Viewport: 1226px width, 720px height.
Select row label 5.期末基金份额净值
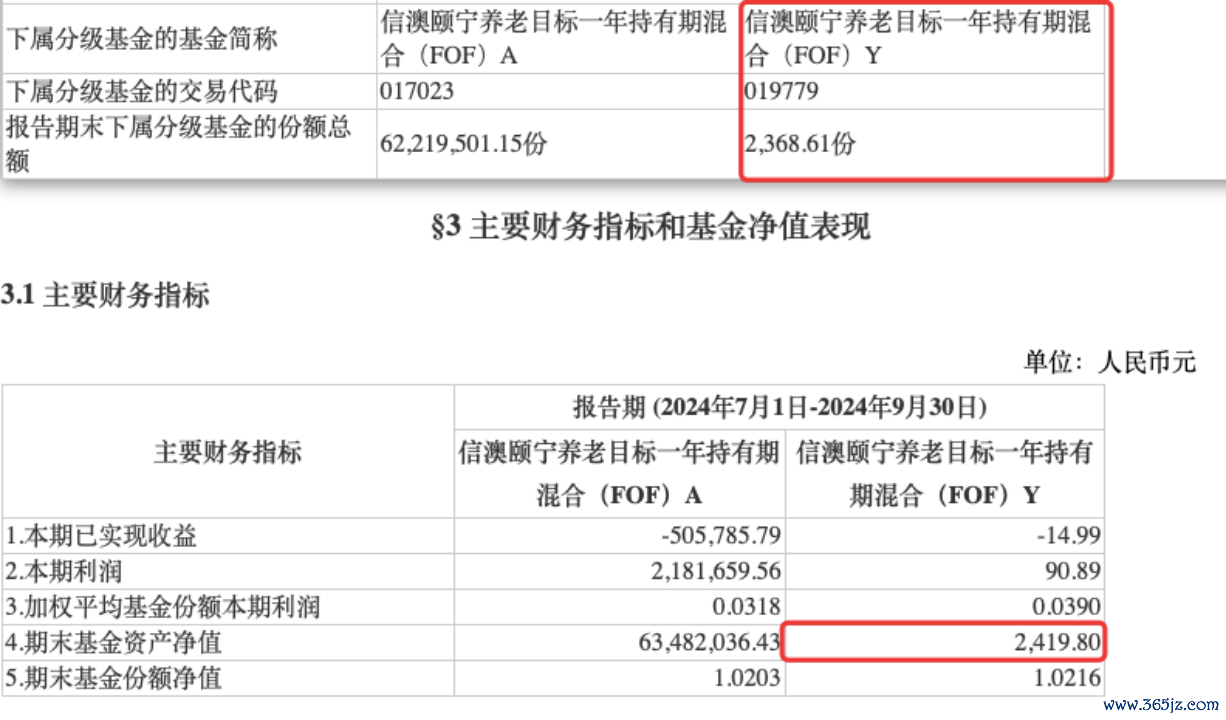(x=114, y=678)
